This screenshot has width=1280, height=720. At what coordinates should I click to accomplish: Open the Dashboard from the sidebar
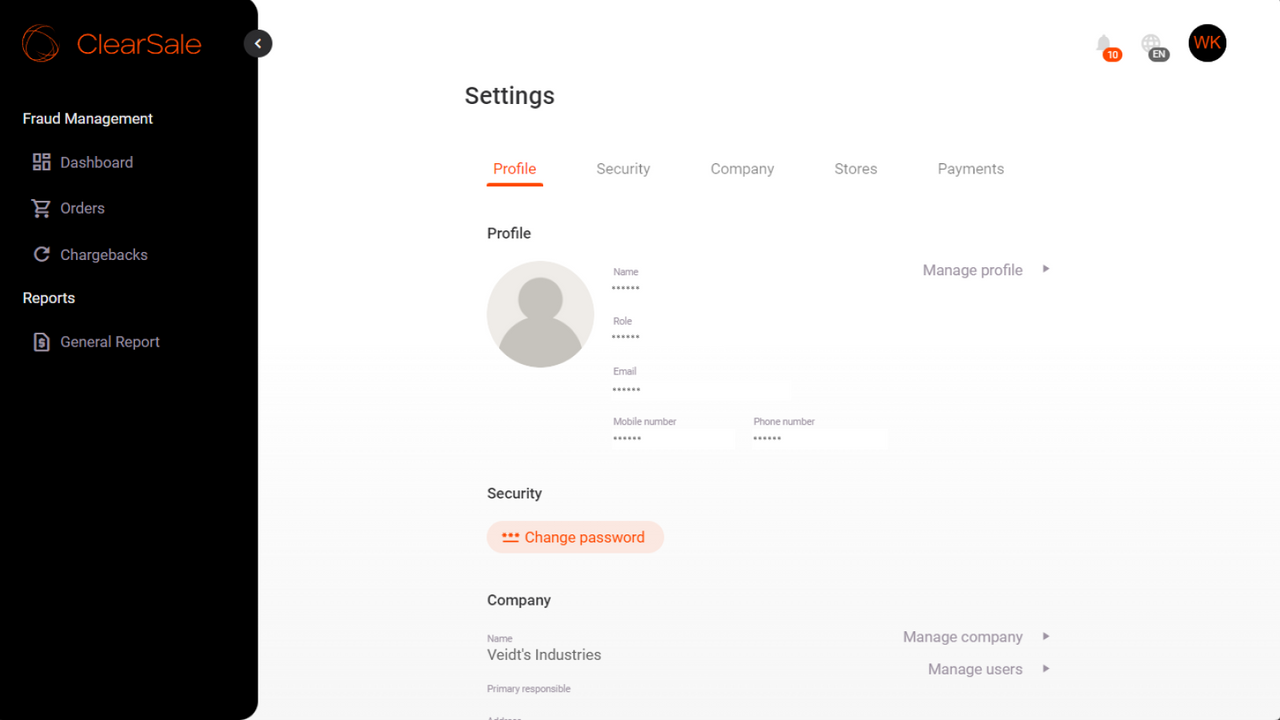click(x=96, y=162)
